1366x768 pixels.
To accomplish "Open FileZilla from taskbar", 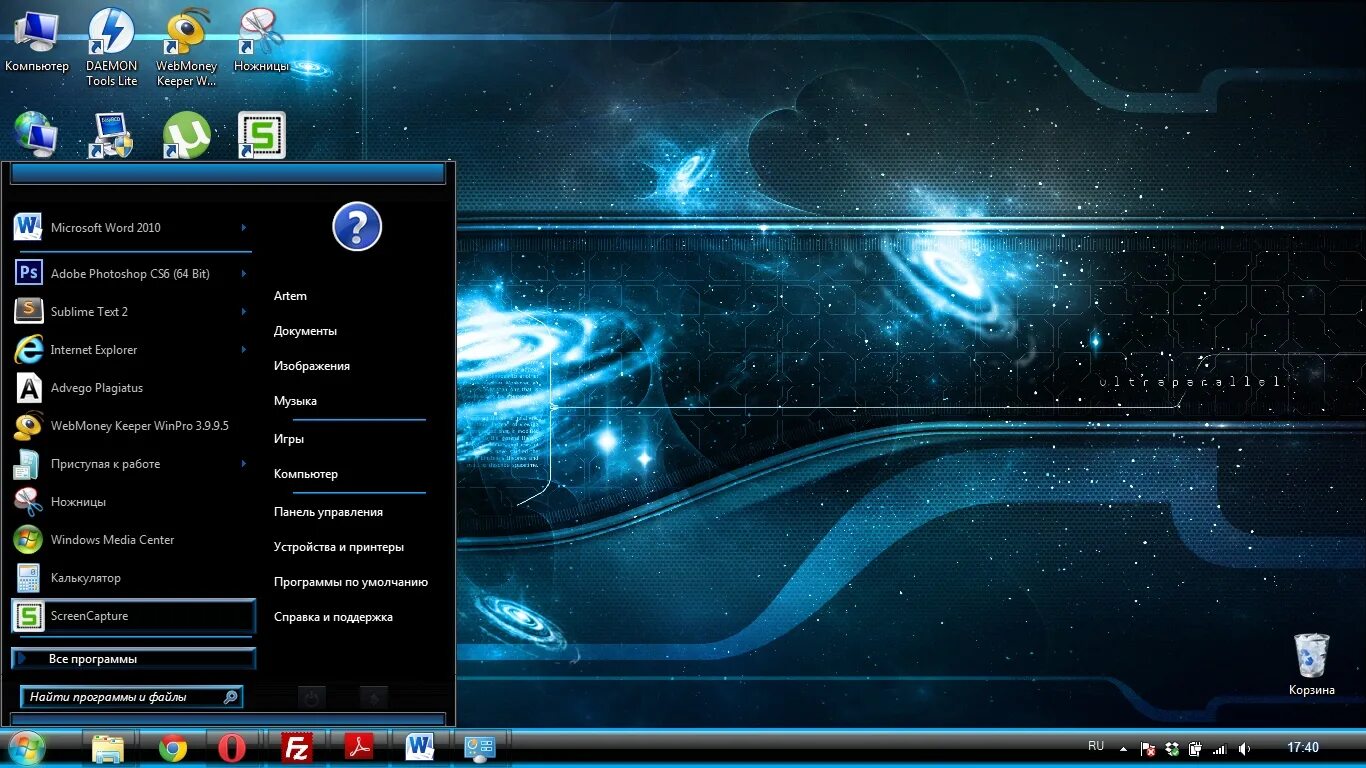I will 297,748.
